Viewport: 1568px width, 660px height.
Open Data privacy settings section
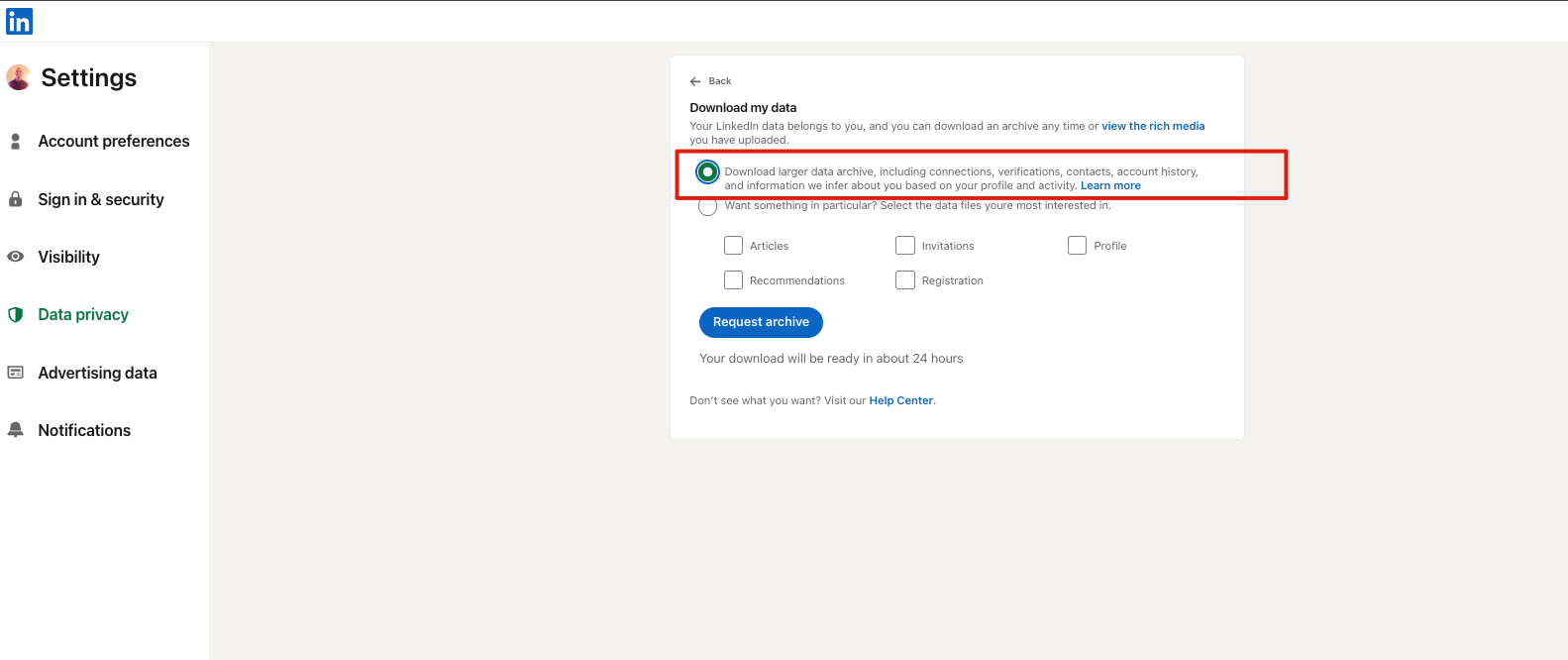pyautogui.click(x=83, y=314)
